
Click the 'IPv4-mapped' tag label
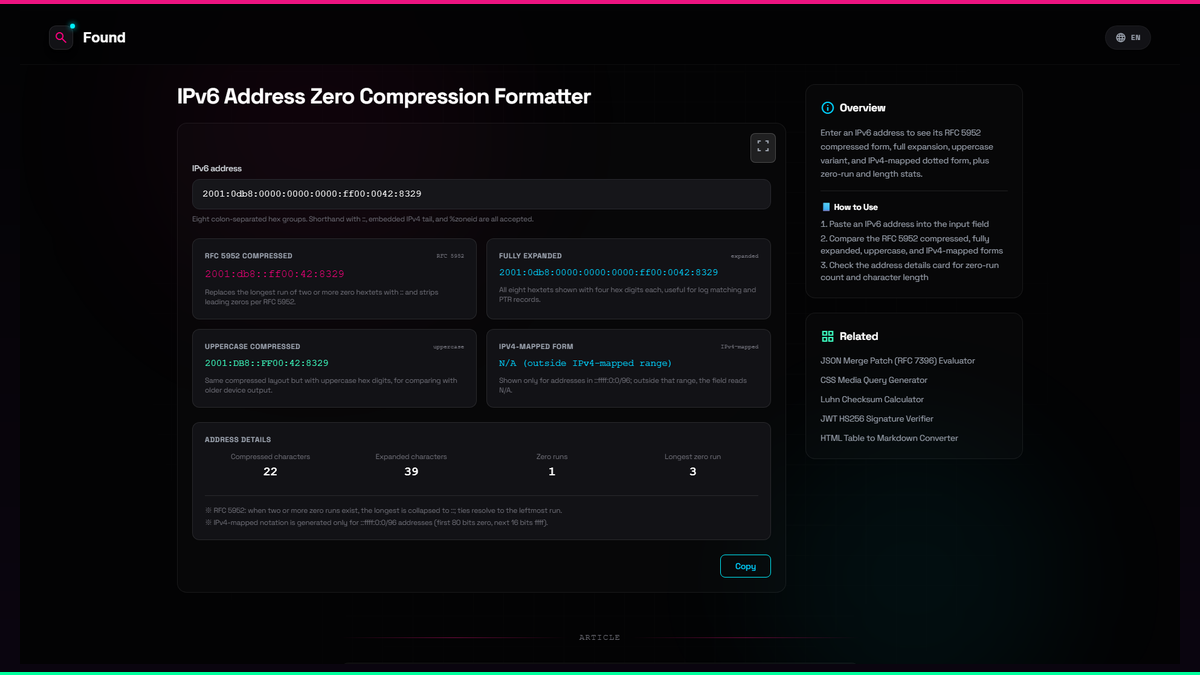740,346
